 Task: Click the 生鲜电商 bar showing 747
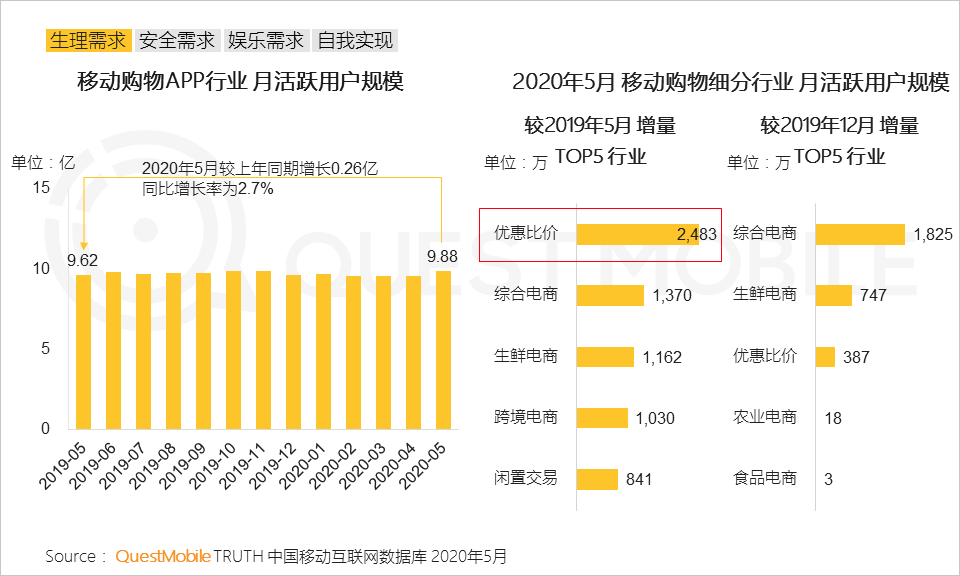coord(833,295)
